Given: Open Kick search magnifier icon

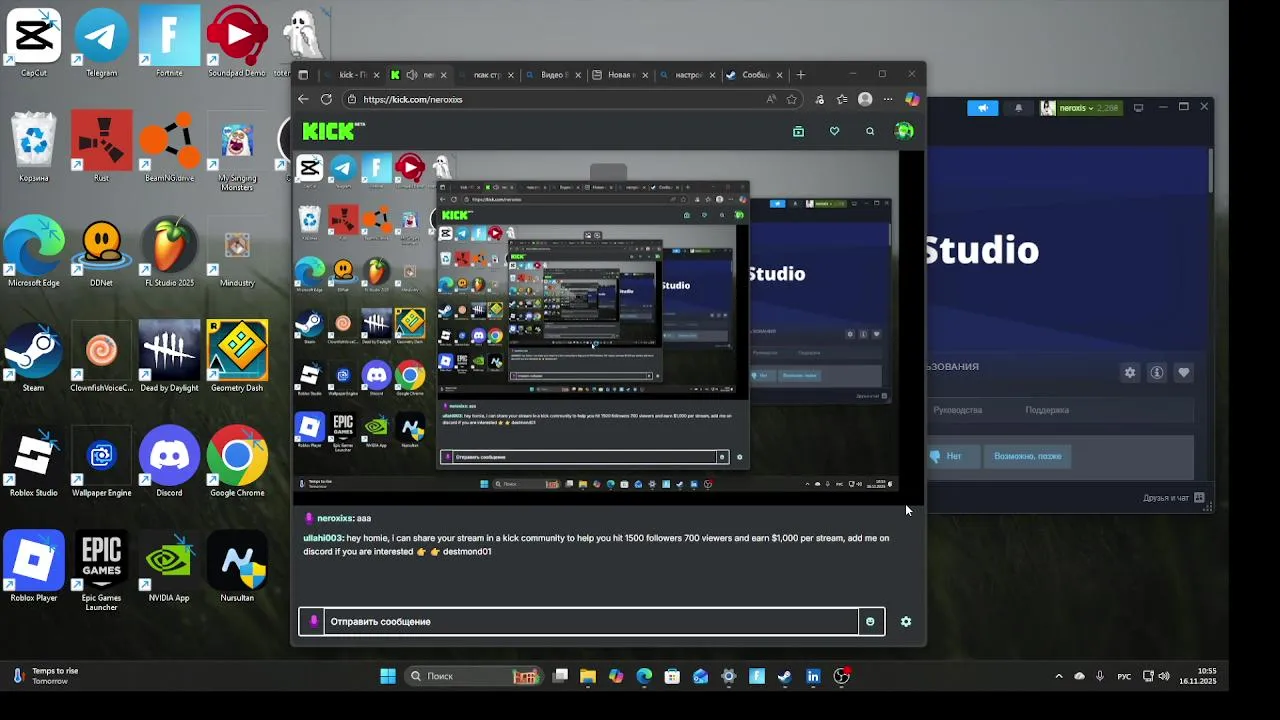Looking at the screenshot, I should [870, 131].
